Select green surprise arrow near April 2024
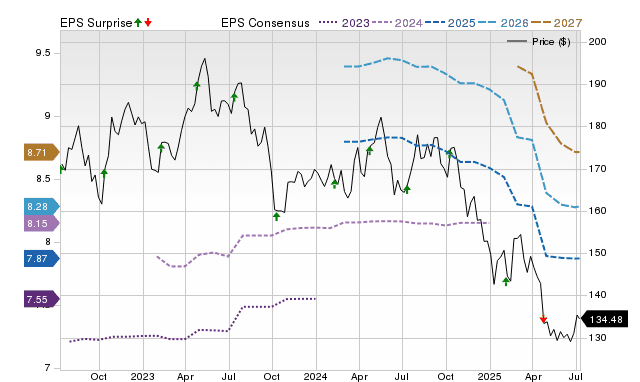The width and height of the screenshot is (640, 382). [x=369, y=151]
